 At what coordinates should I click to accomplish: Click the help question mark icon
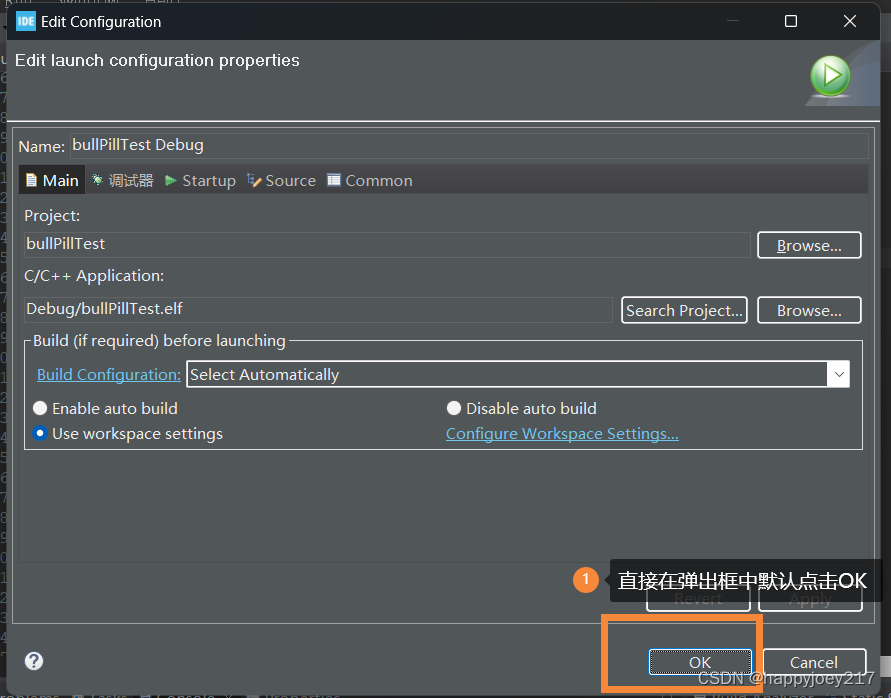click(34, 661)
